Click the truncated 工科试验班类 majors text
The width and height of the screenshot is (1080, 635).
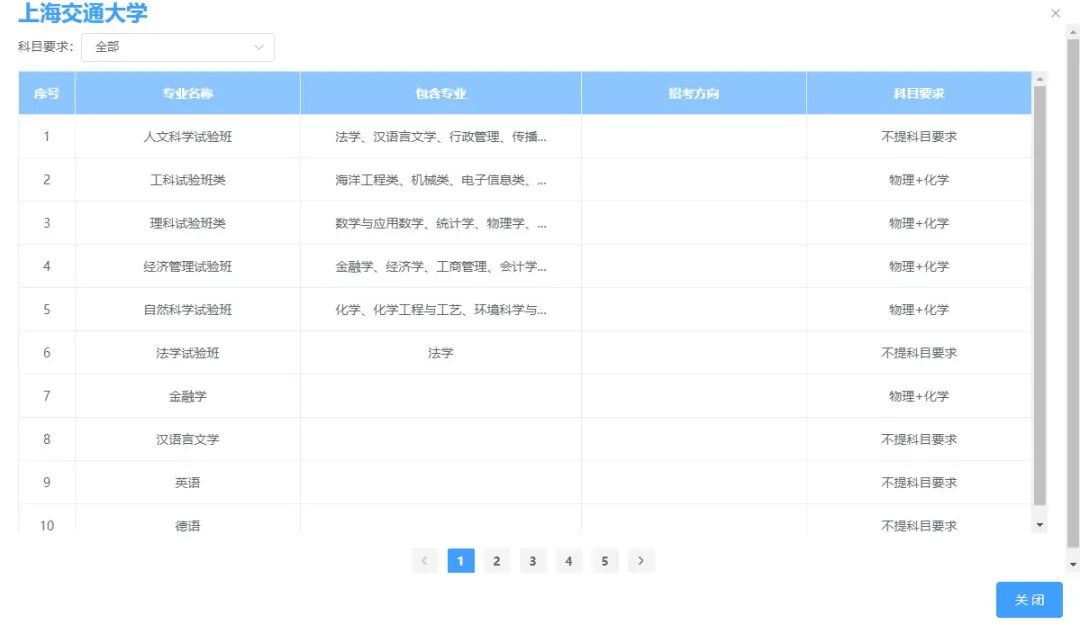click(439, 180)
